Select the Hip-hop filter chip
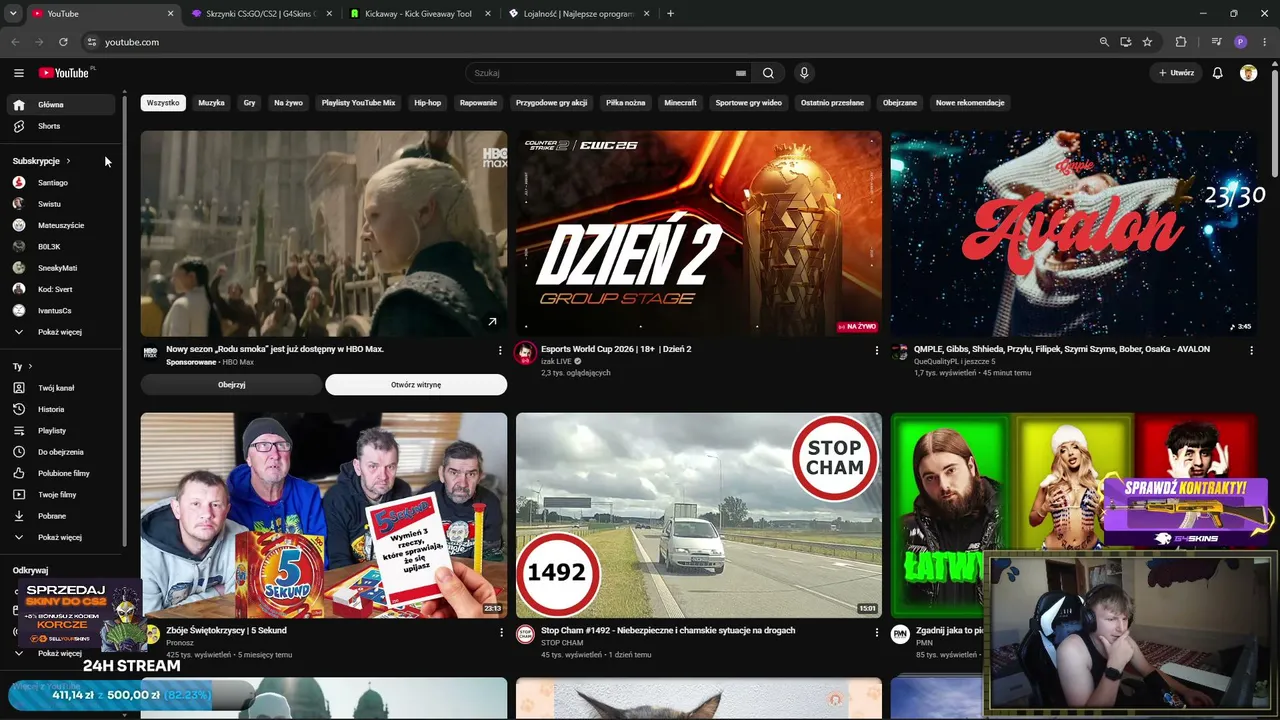The height and width of the screenshot is (720, 1280). 428,103
